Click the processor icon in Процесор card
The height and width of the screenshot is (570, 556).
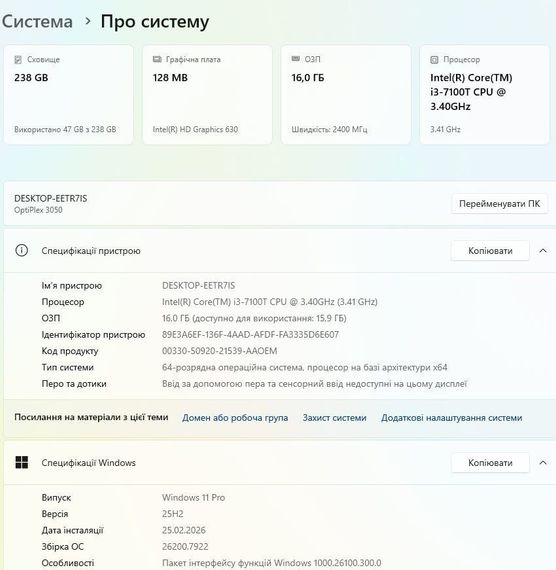pyautogui.click(x=434, y=60)
